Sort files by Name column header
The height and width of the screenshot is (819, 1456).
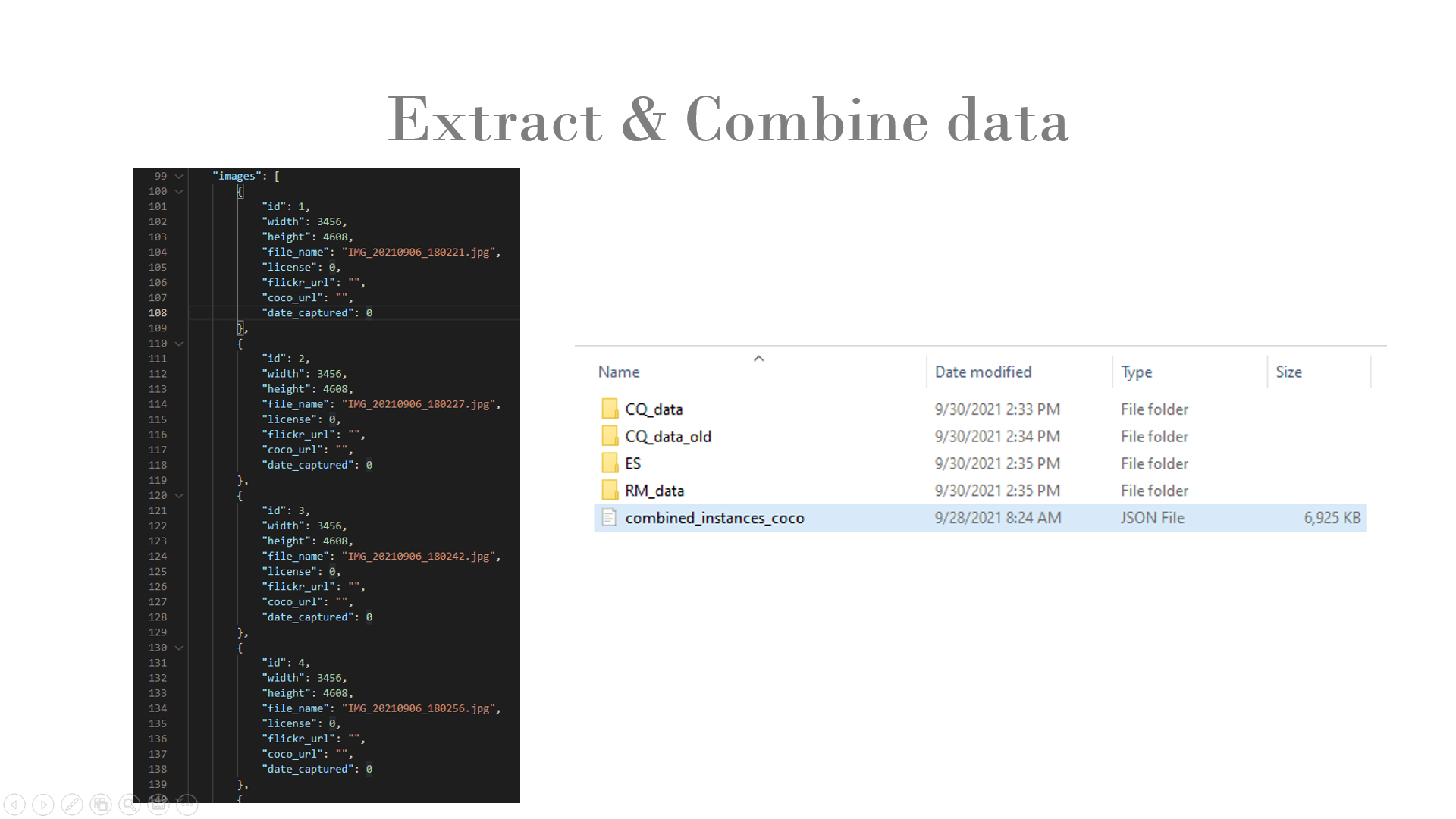tap(619, 372)
